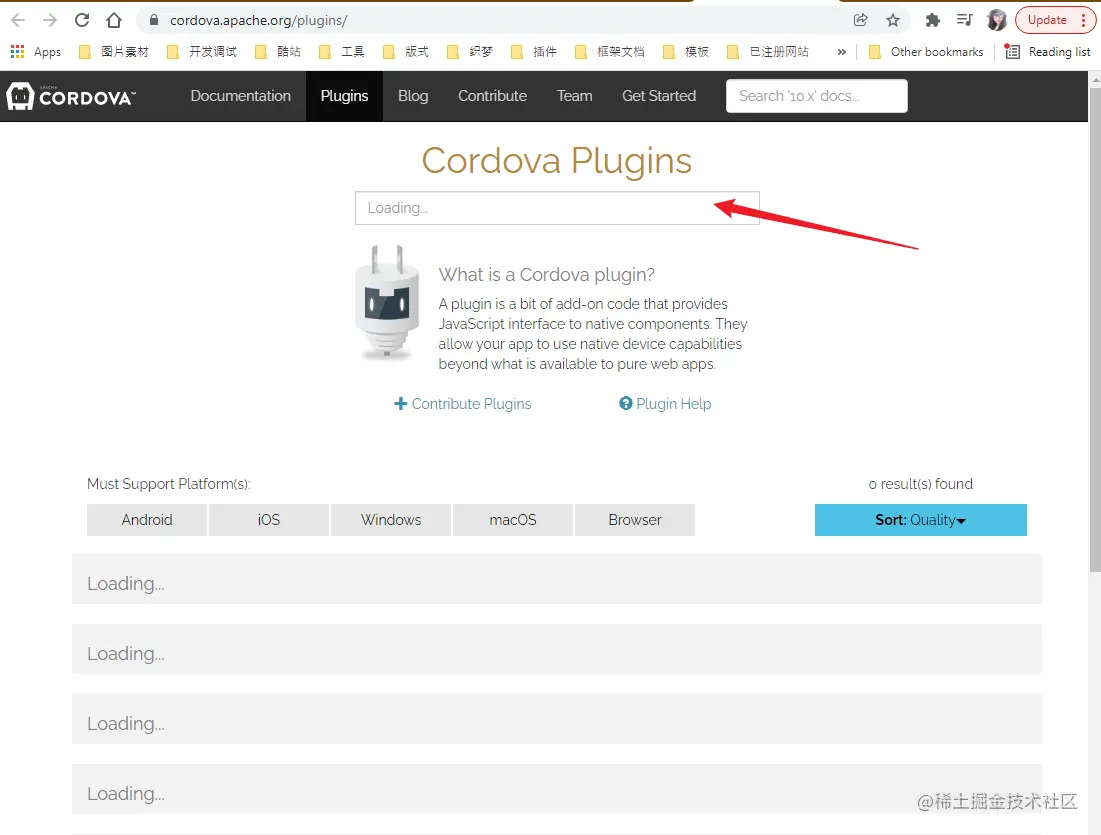The width and height of the screenshot is (1101, 835).
Task: Click the address bar URL
Action: point(258,20)
